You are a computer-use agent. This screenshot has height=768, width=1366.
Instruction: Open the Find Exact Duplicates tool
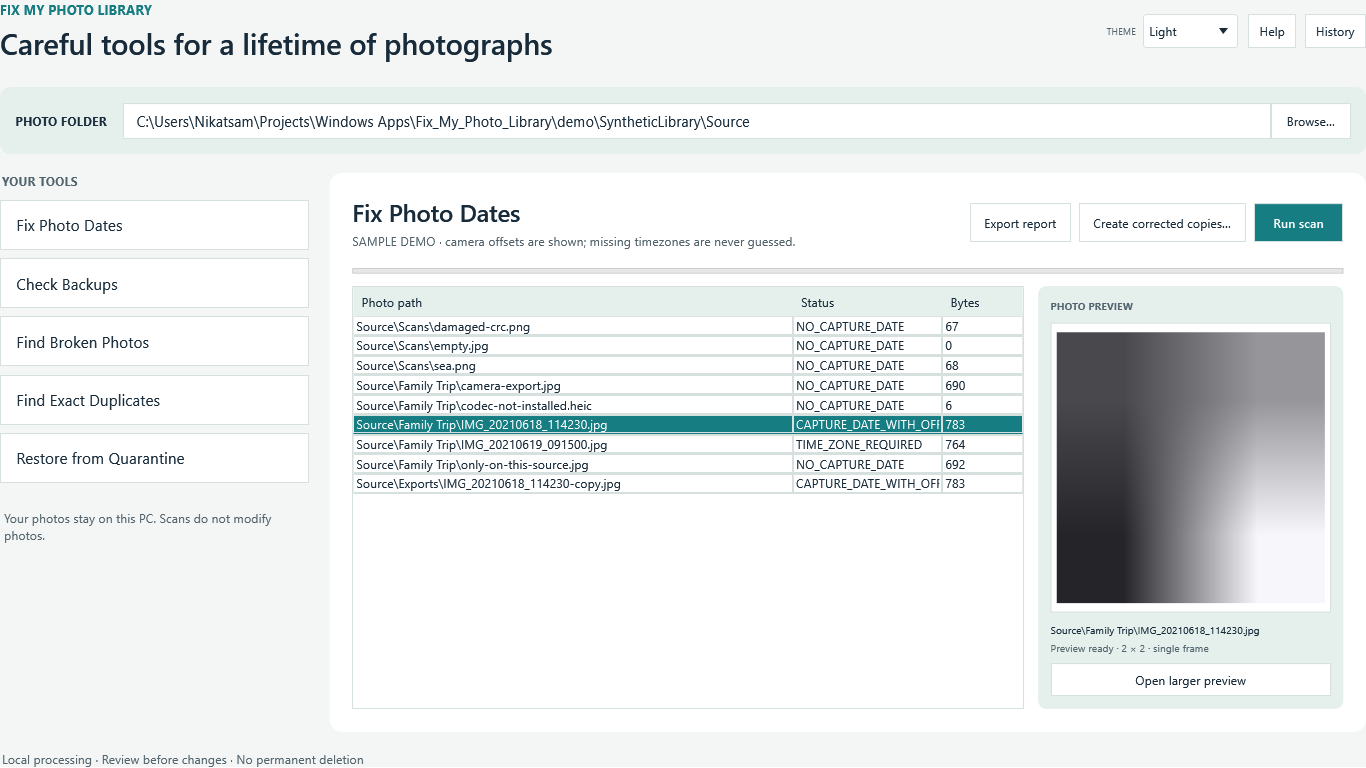click(x=154, y=400)
